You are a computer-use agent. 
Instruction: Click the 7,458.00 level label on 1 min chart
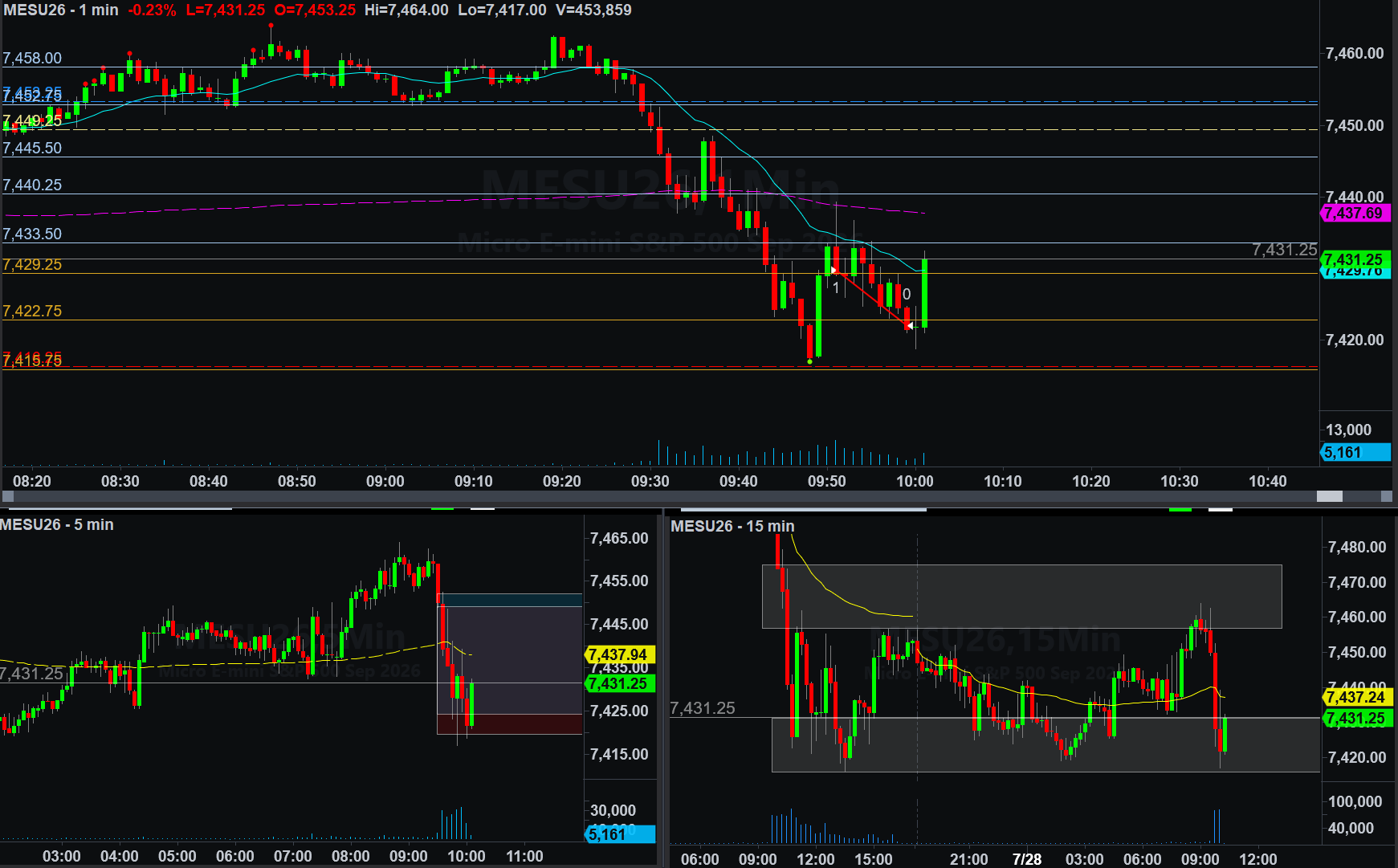[x=32, y=58]
